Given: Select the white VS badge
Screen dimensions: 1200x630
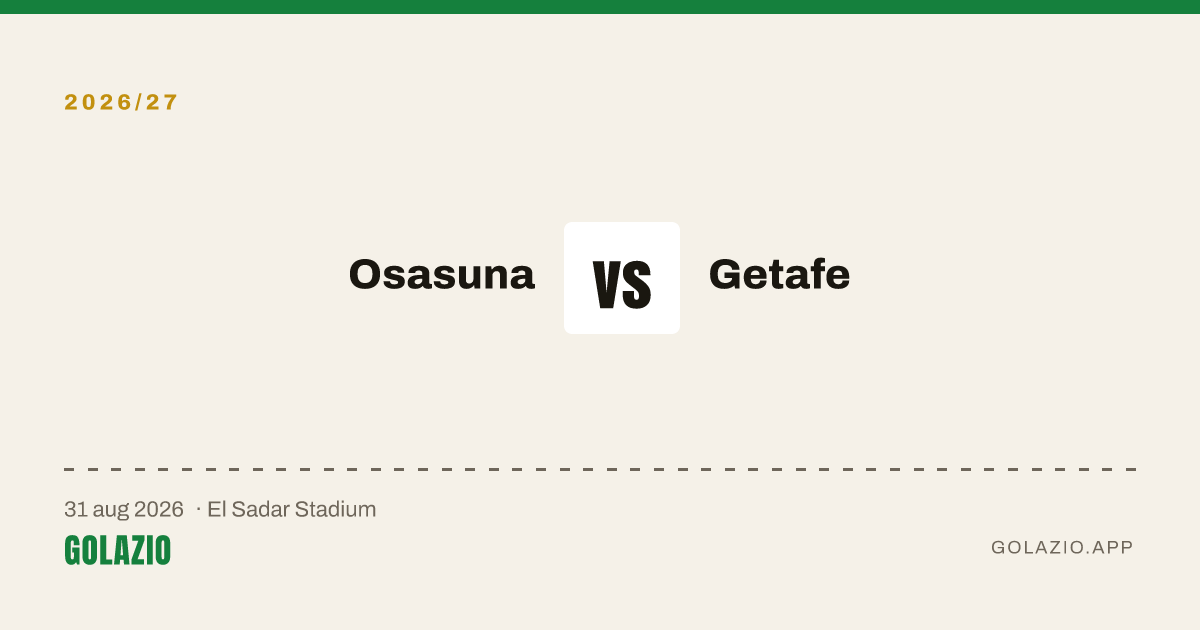Looking at the screenshot, I should (622, 278).
